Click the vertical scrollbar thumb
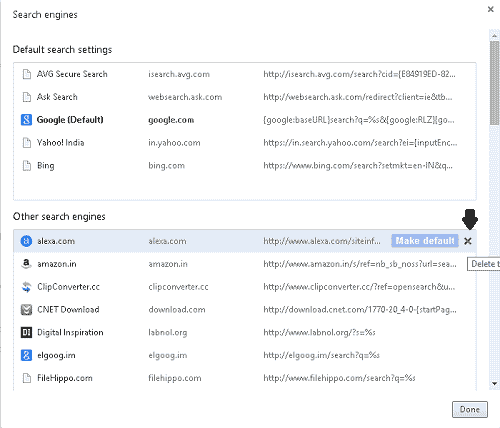The height and width of the screenshot is (428, 500). coord(494,83)
